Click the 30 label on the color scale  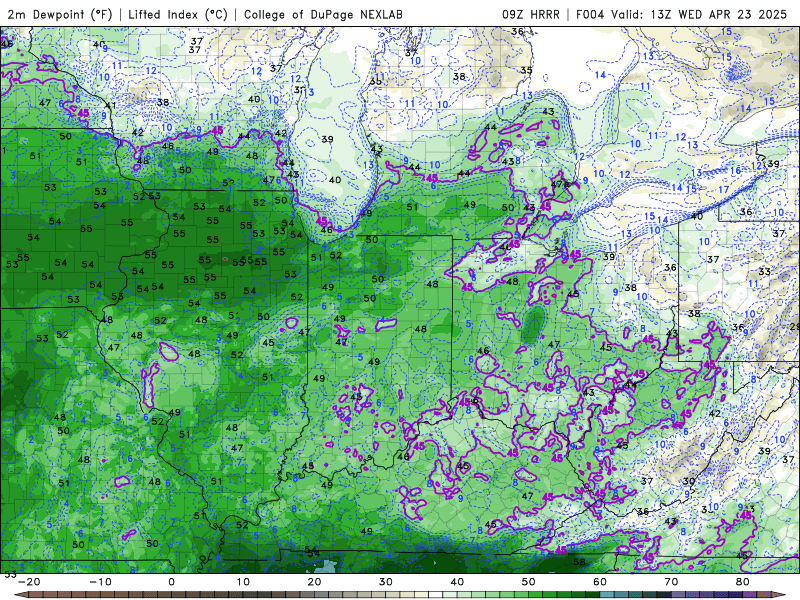386,582
